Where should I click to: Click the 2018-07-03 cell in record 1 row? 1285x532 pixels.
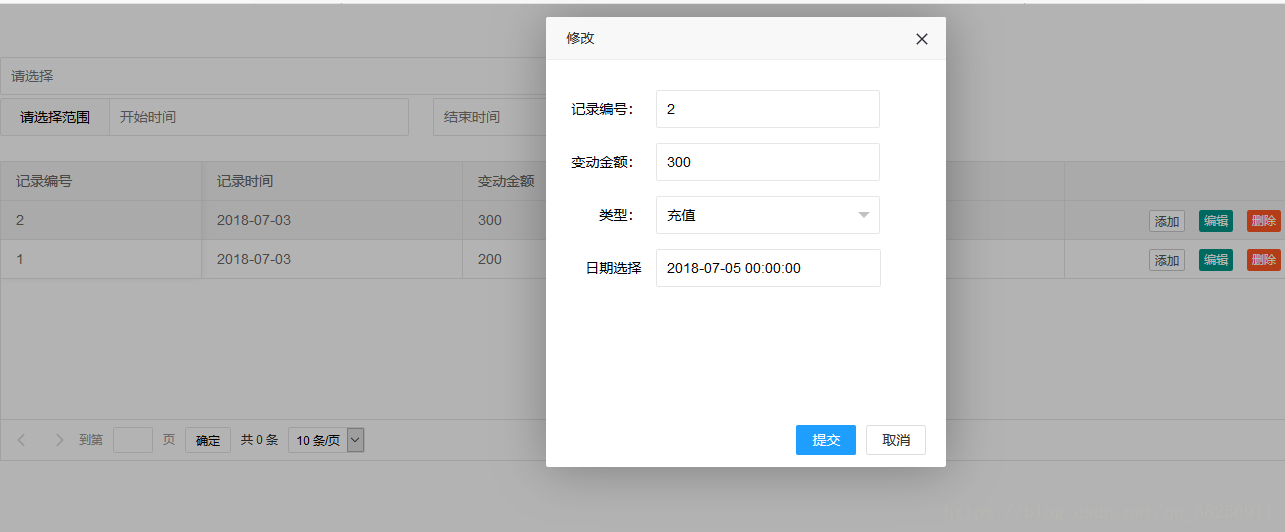(332, 259)
